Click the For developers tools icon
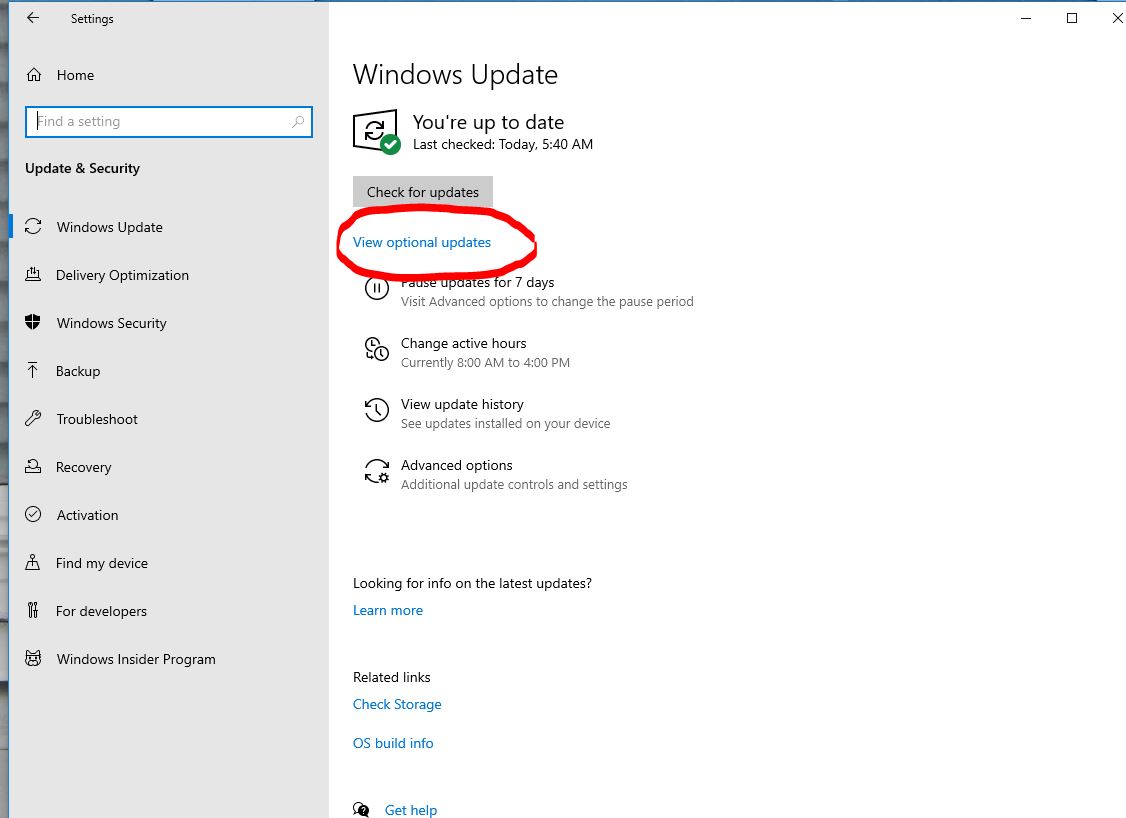The width and height of the screenshot is (1126, 818). pos(33,610)
